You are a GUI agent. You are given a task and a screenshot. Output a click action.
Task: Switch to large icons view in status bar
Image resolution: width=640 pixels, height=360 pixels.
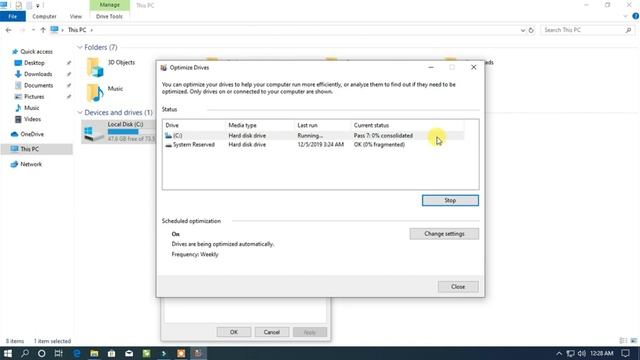[x=633, y=341]
